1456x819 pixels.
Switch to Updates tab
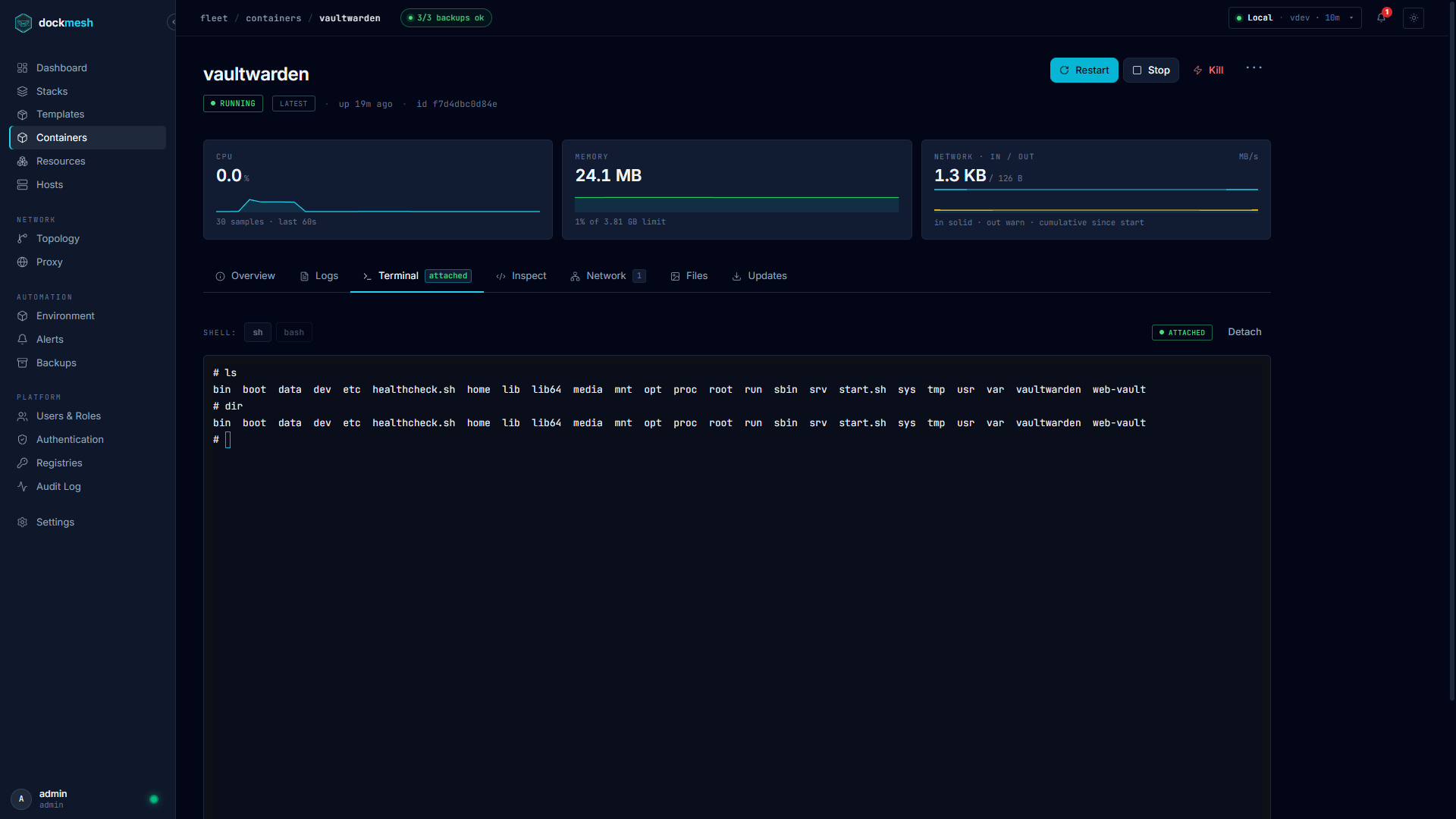[x=759, y=276]
